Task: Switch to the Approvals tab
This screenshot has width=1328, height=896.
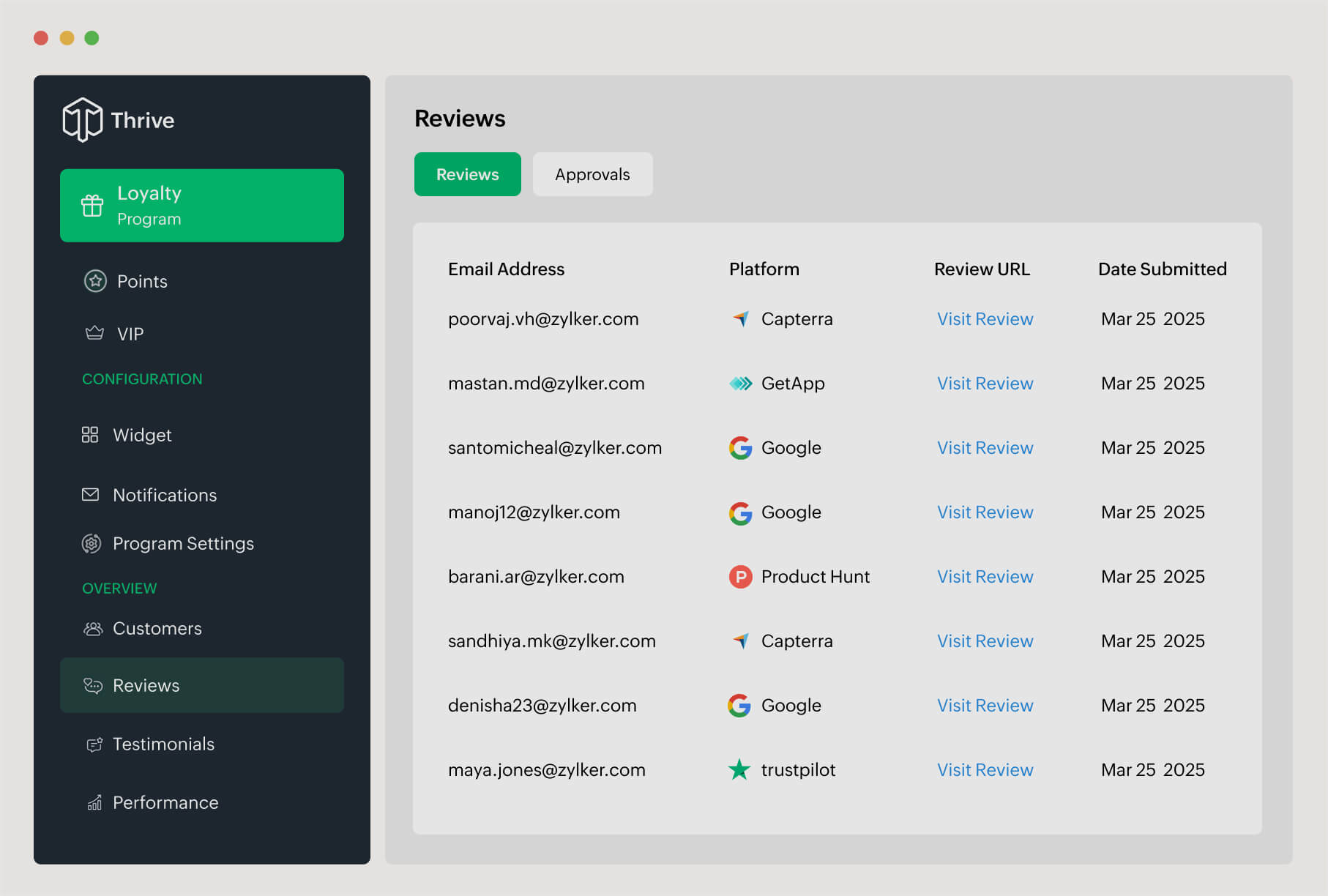Action: (592, 174)
